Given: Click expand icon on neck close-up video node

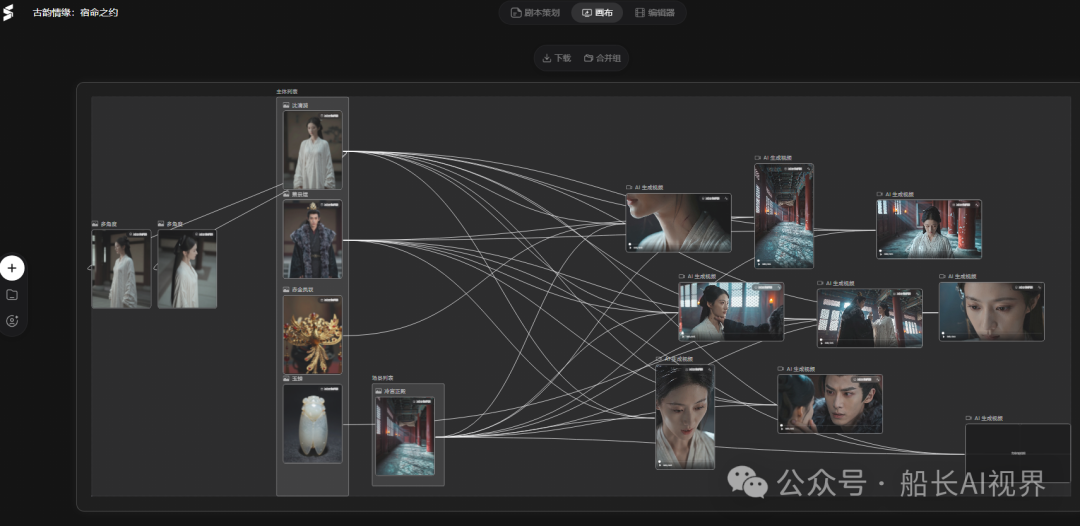Looking at the screenshot, I should pos(727,198).
